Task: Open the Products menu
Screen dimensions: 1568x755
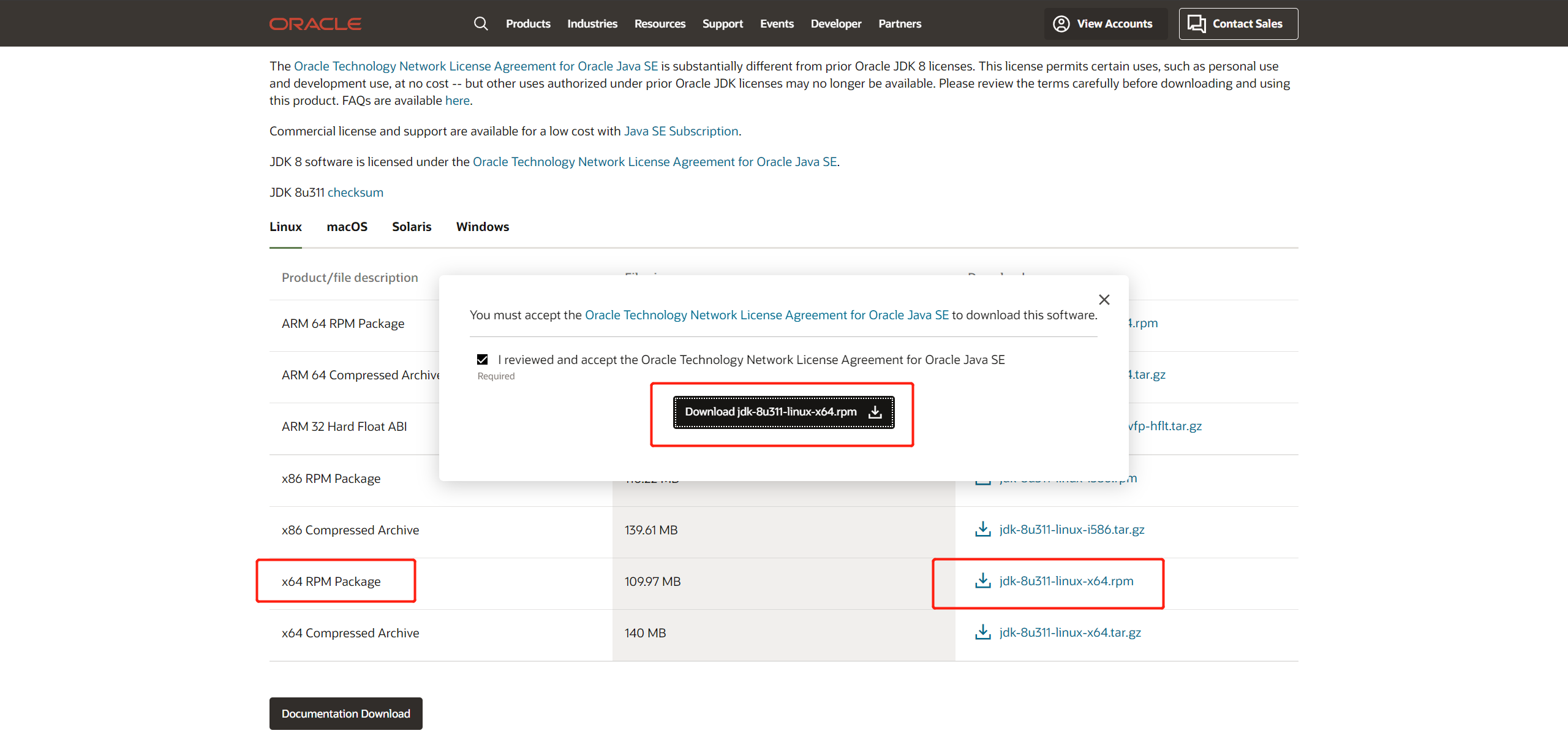Action: point(528,24)
